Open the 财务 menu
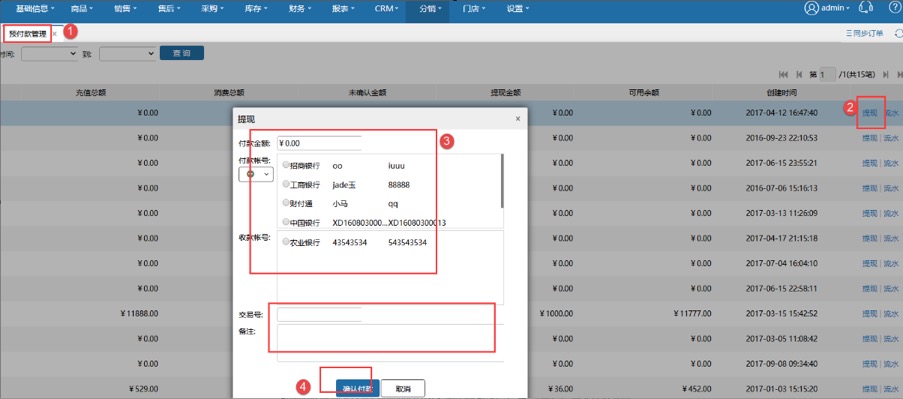The height and width of the screenshot is (399, 903). click(x=300, y=9)
